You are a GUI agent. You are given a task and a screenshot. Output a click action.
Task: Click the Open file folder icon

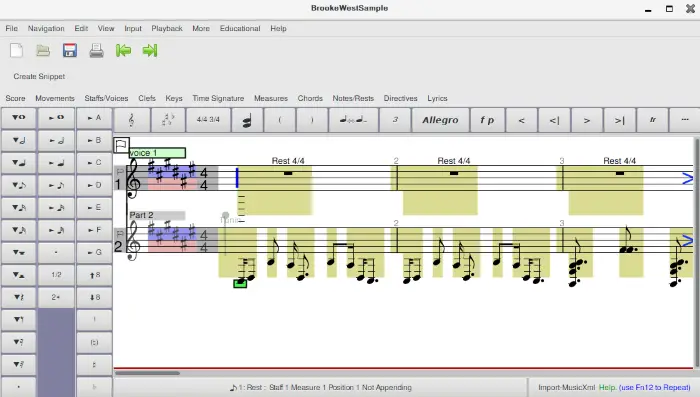pos(43,50)
